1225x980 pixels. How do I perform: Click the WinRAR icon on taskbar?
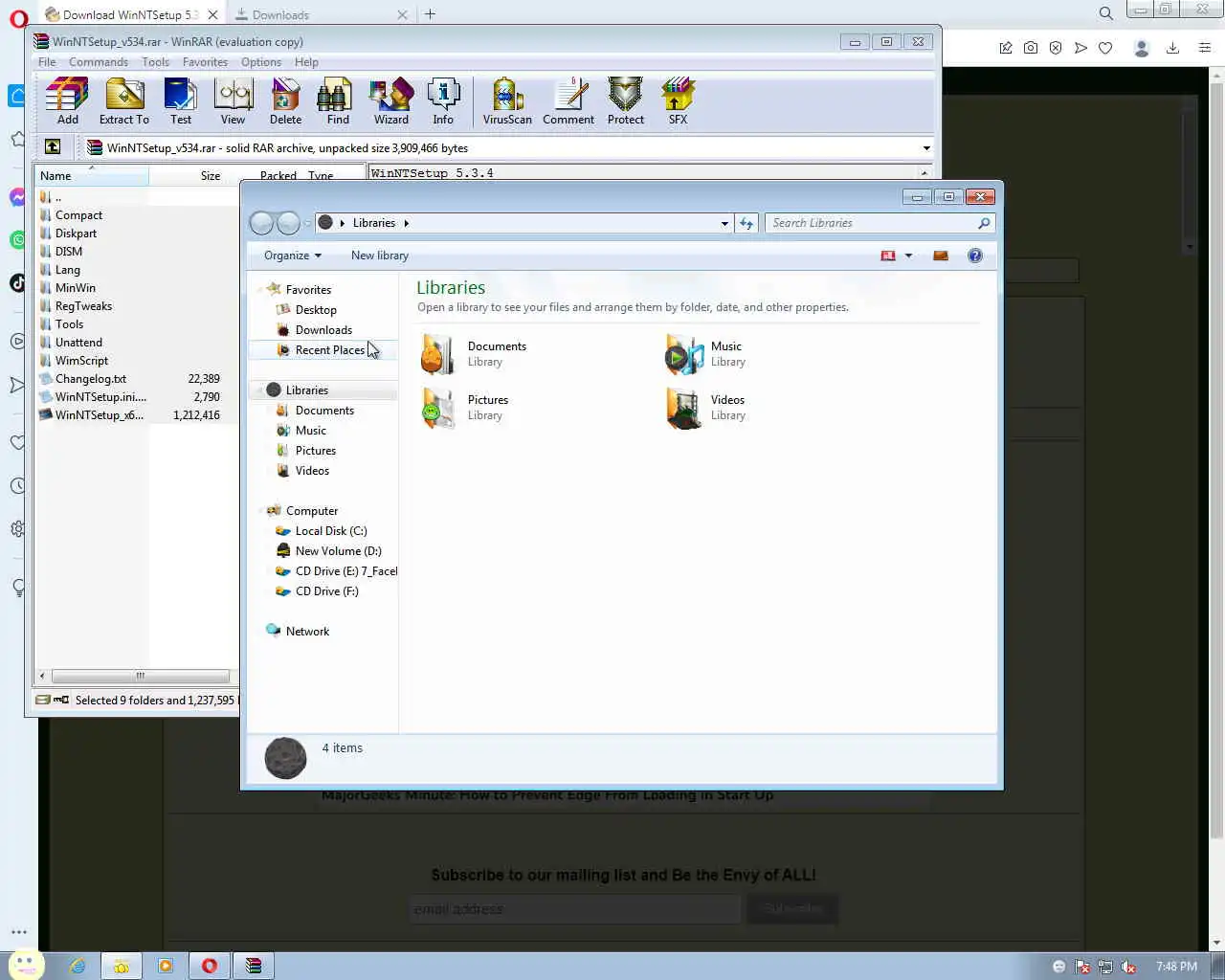pos(254,966)
